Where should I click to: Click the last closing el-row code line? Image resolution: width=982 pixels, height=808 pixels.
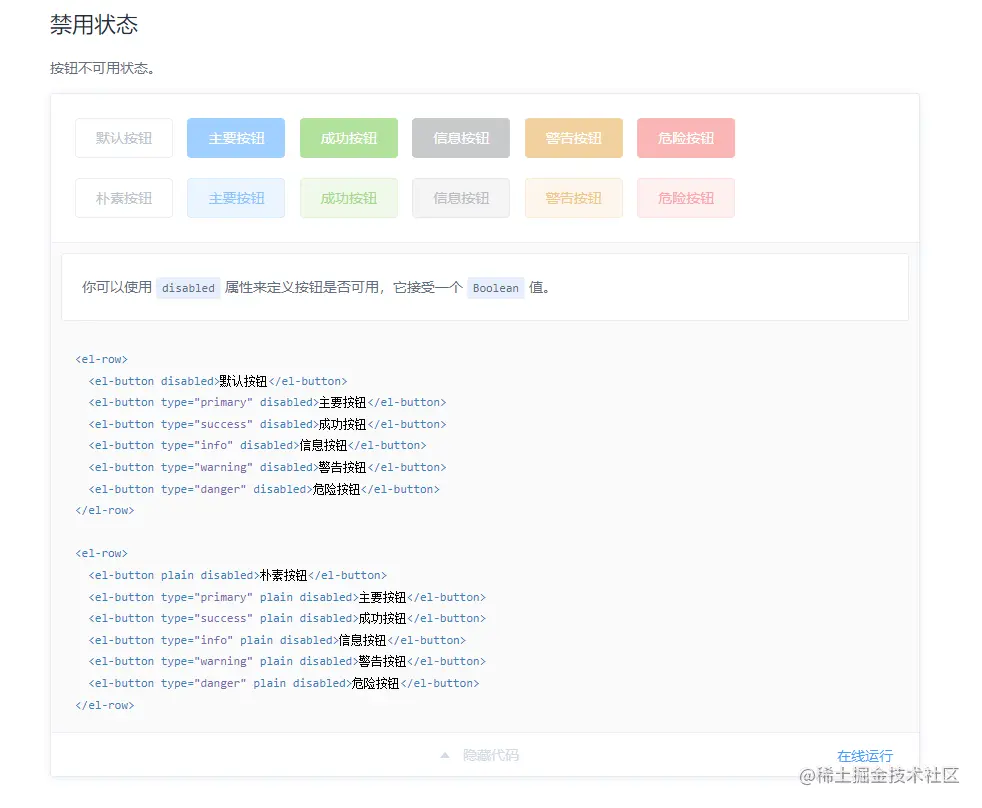pyautogui.click(x=105, y=705)
